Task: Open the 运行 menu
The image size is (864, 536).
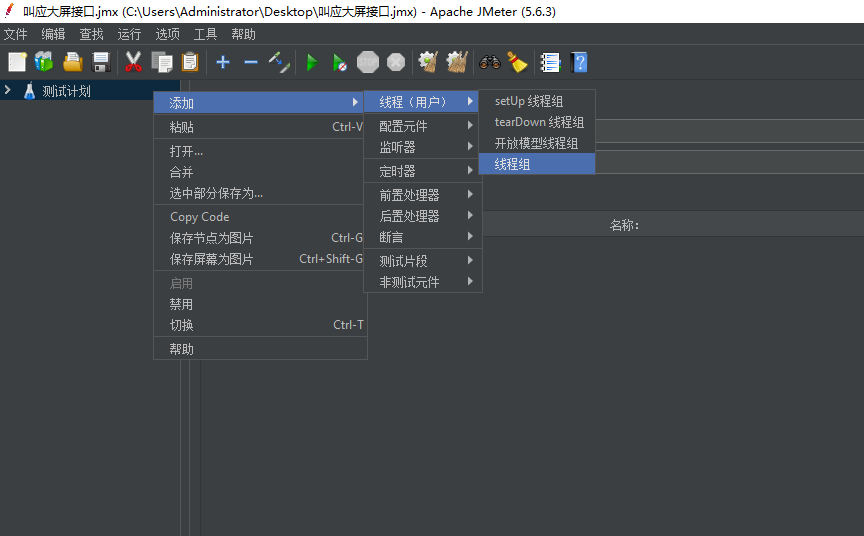Action: pyautogui.click(x=129, y=34)
